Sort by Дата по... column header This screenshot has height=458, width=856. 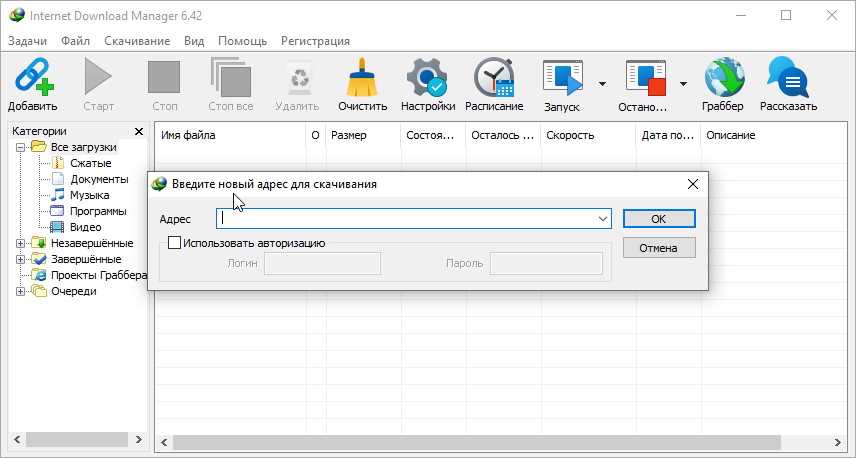click(668, 135)
